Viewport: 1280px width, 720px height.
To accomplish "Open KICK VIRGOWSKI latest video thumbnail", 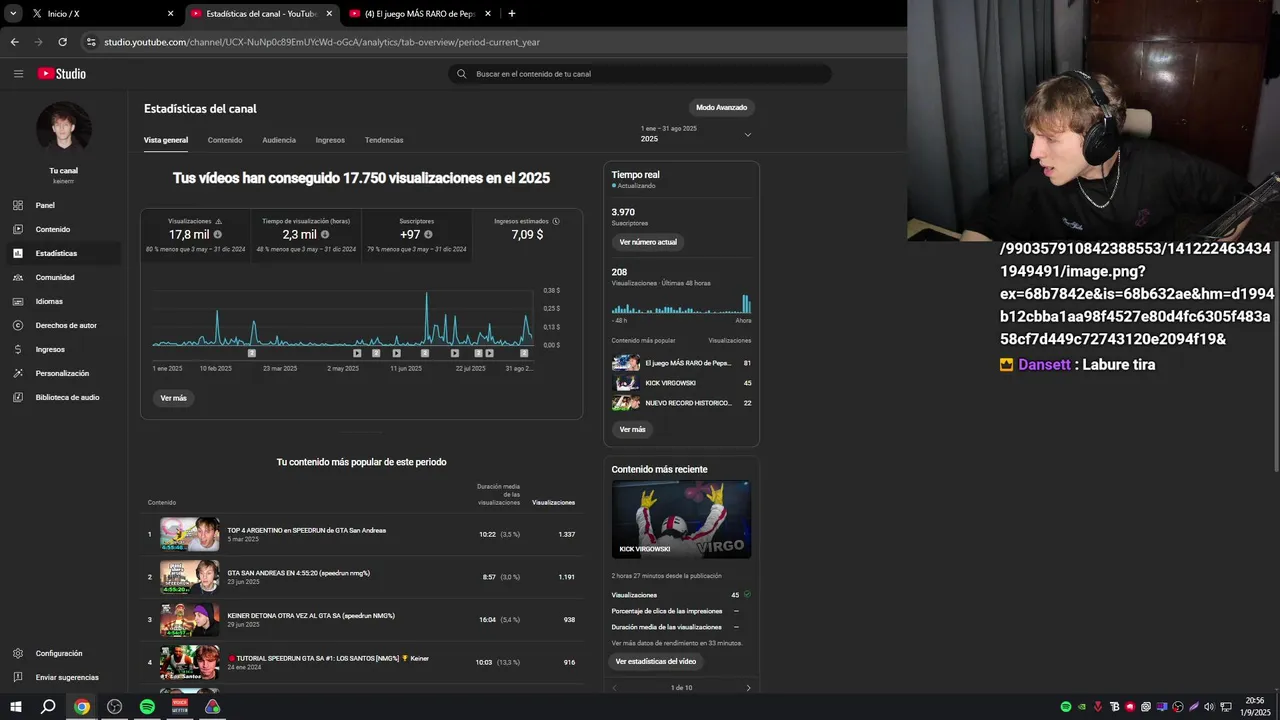I will (x=681, y=519).
